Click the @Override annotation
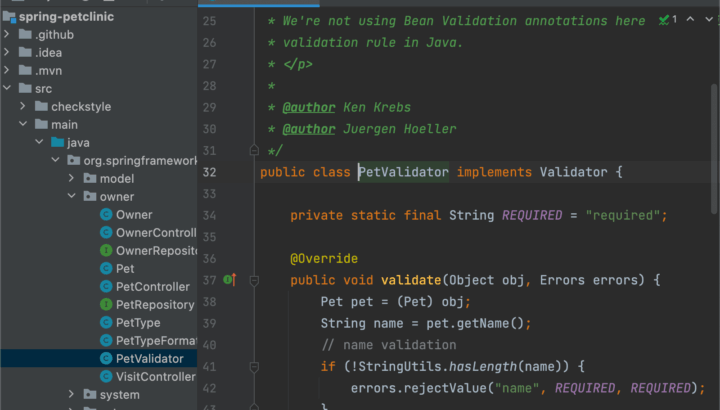 point(324,258)
